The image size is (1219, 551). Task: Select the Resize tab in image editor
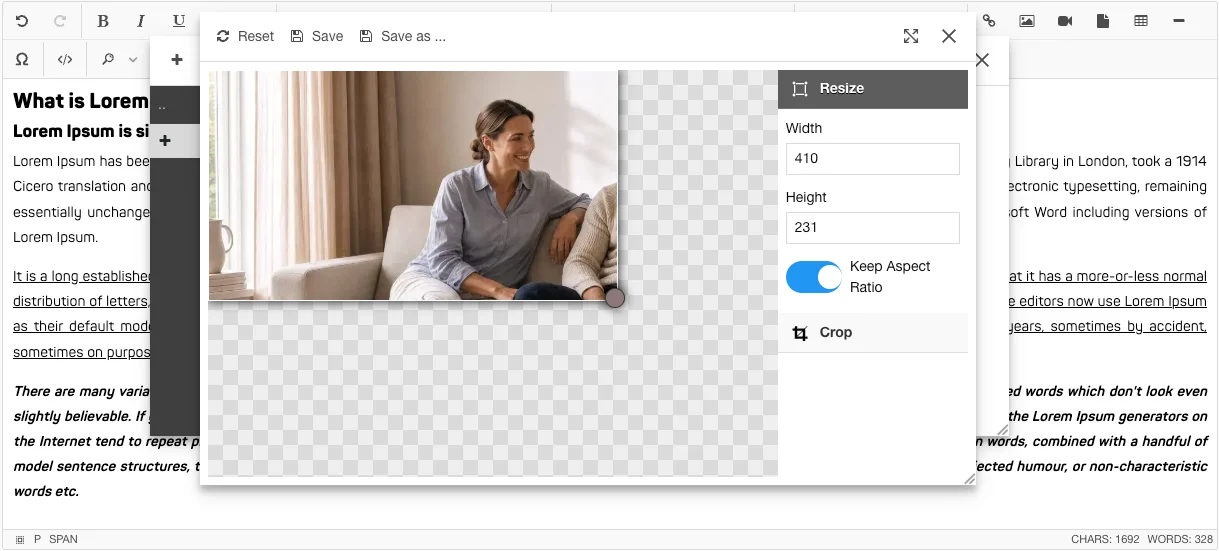(x=873, y=88)
